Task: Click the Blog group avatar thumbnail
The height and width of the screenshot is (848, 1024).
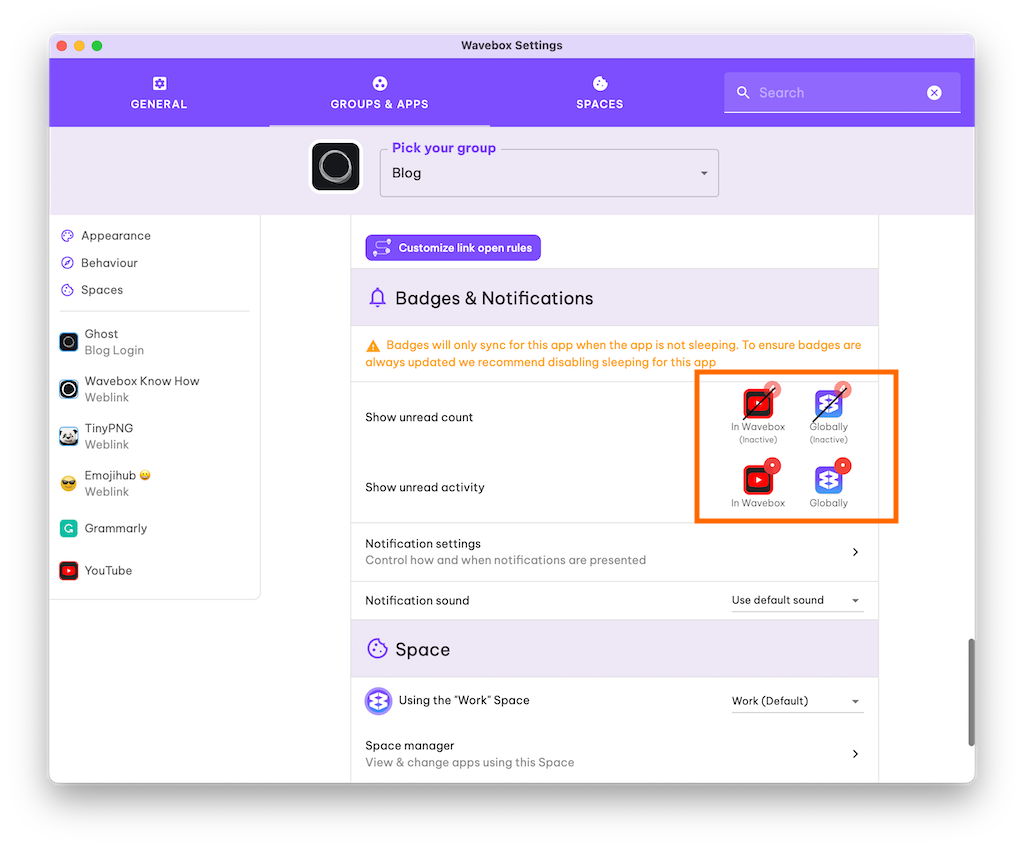Action: pos(335,167)
